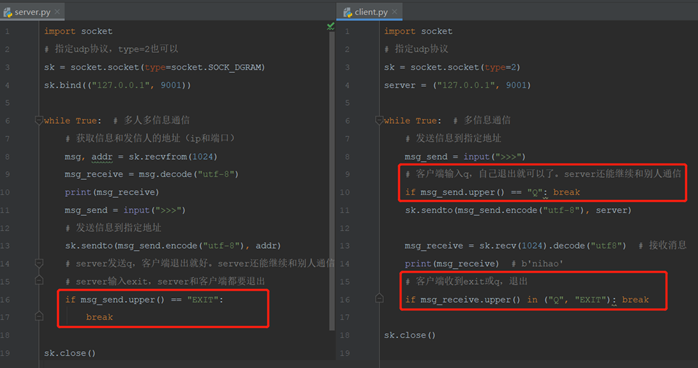Click 'msg_send = input(">>>")' in server.py
Image resolution: width=698 pixels, height=368 pixels.
coord(125,210)
